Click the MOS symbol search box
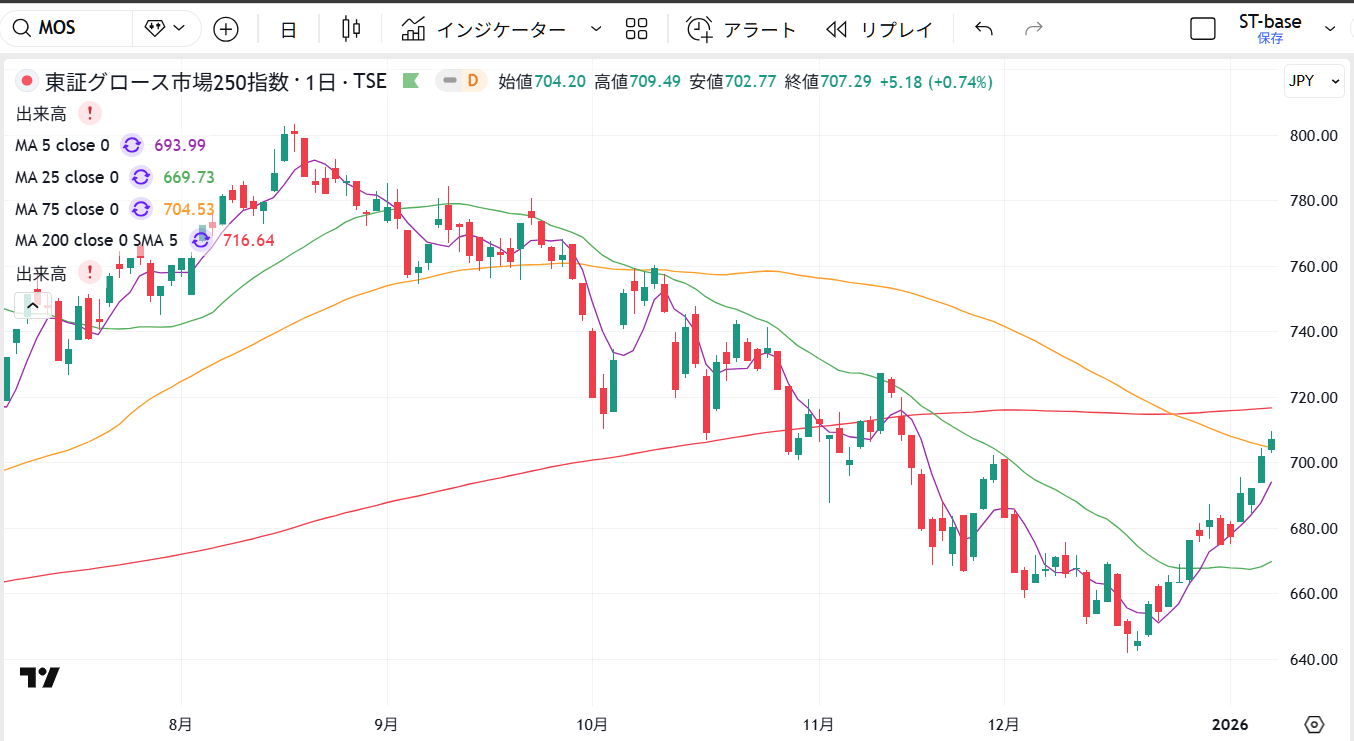This screenshot has height=741, width=1354. point(70,29)
